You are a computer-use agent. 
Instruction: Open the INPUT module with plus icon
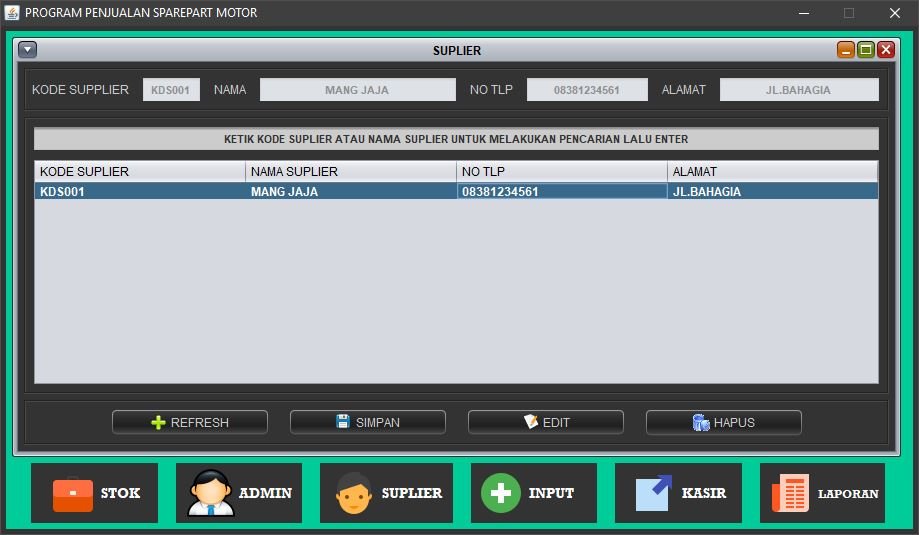[x=533, y=493]
